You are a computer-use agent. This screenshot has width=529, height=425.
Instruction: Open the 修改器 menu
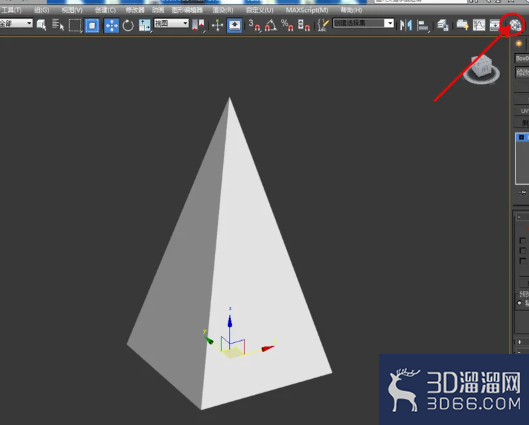pyautogui.click(x=135, y=10)
